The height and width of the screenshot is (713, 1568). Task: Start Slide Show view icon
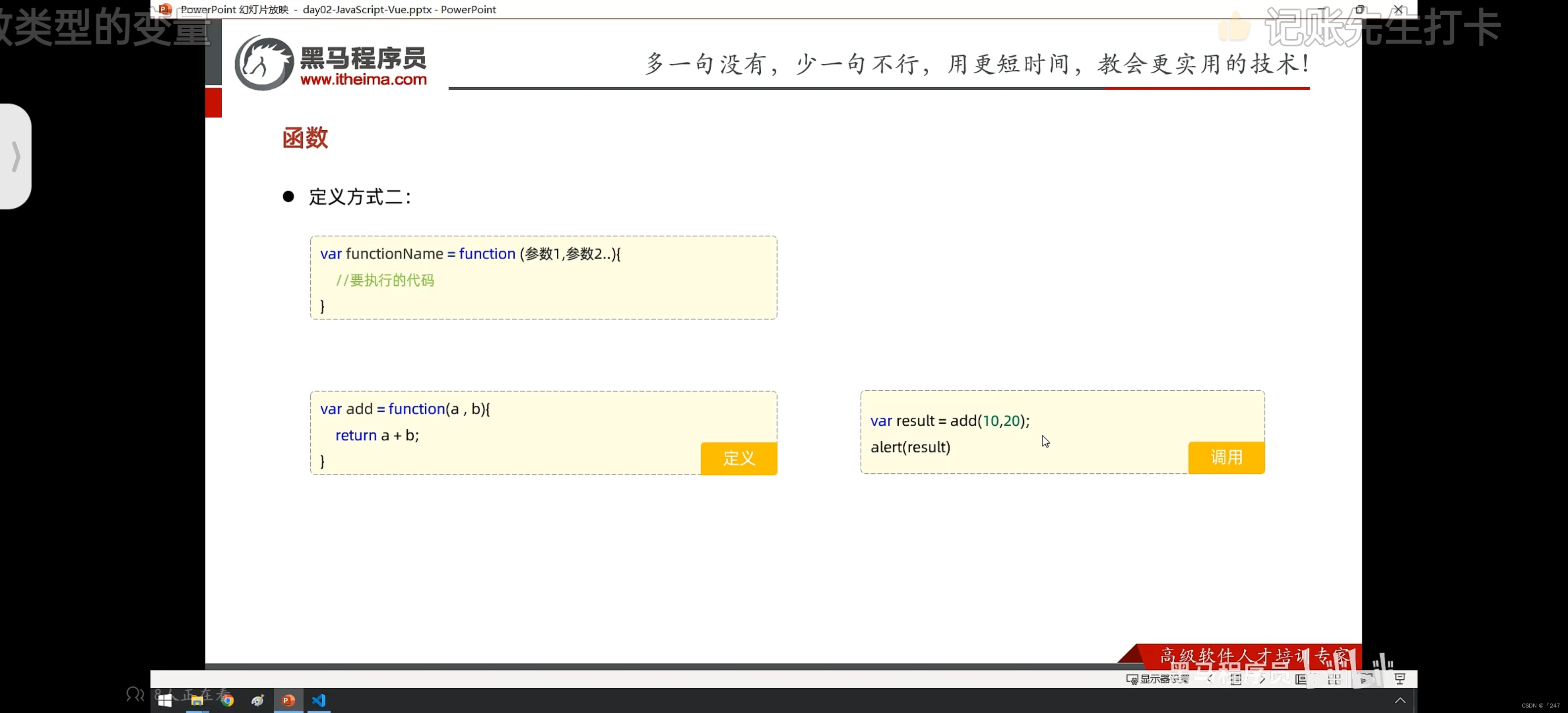pyautogui.click(x=1400, y=679)
